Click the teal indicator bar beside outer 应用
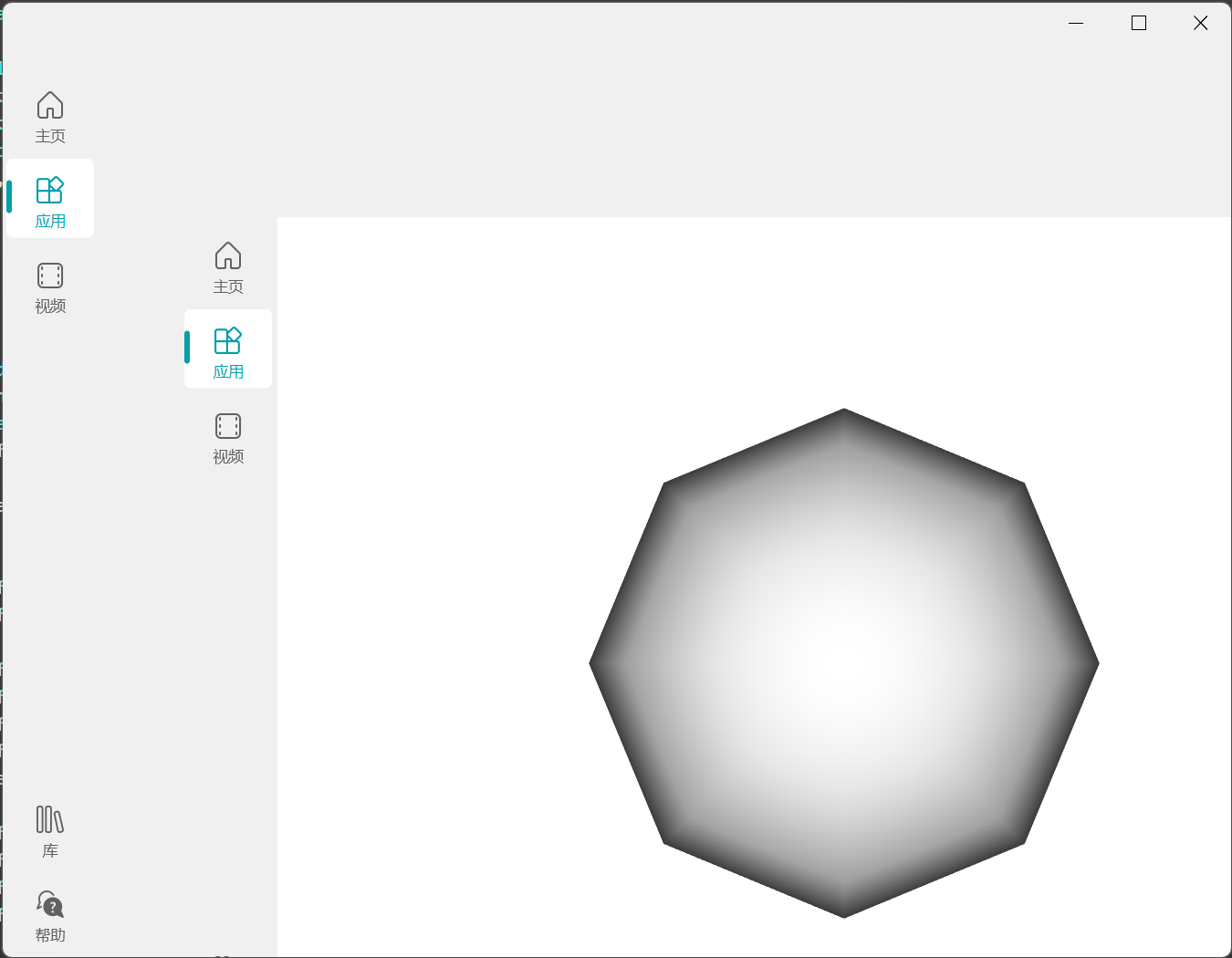 (x=9, y=197)
